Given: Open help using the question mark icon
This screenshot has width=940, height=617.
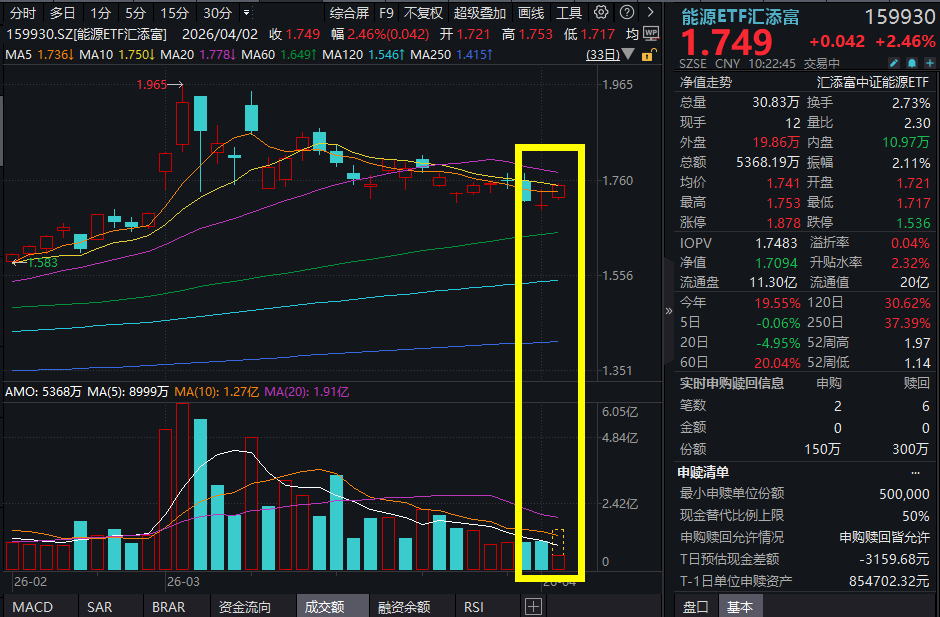Looking at the screenshot, I should pos(627,12).
